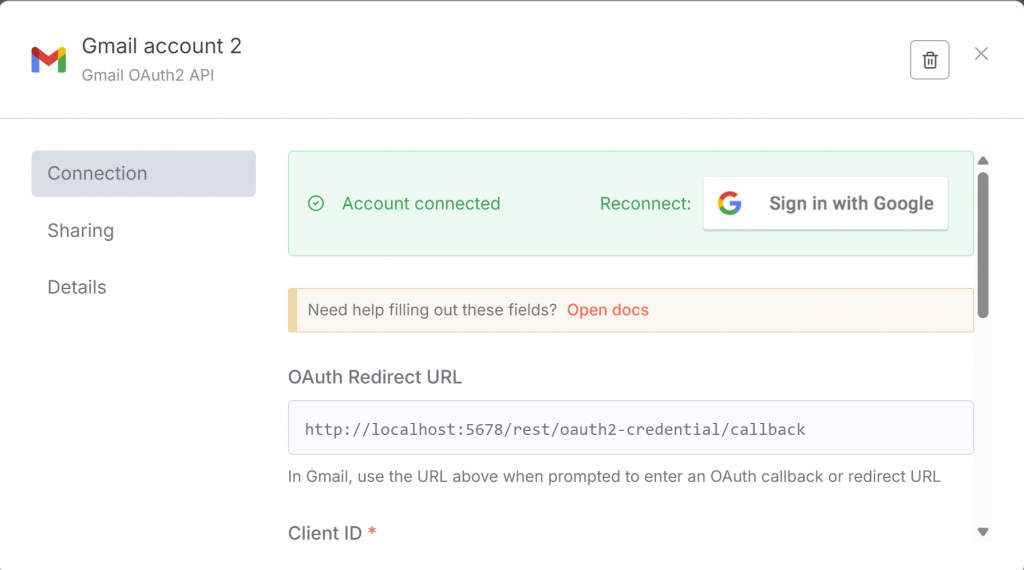Screen dimensions: 1024x570
Task: Click the scrollbar up arrow
Action: pos(983,161)
